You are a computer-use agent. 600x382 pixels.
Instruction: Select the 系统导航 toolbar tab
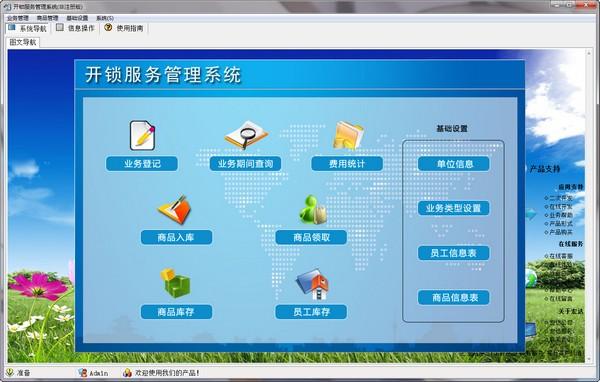coord(33,28)
